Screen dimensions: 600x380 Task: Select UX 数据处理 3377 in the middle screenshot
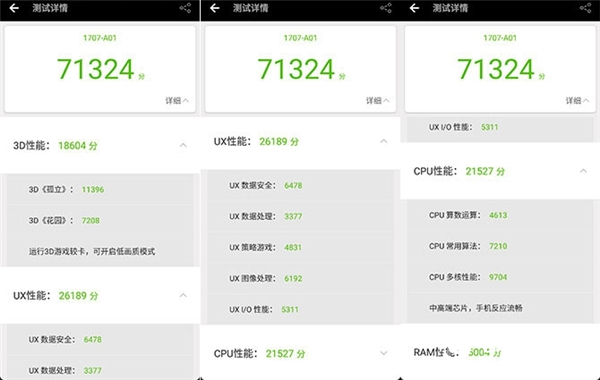point(300,216)
